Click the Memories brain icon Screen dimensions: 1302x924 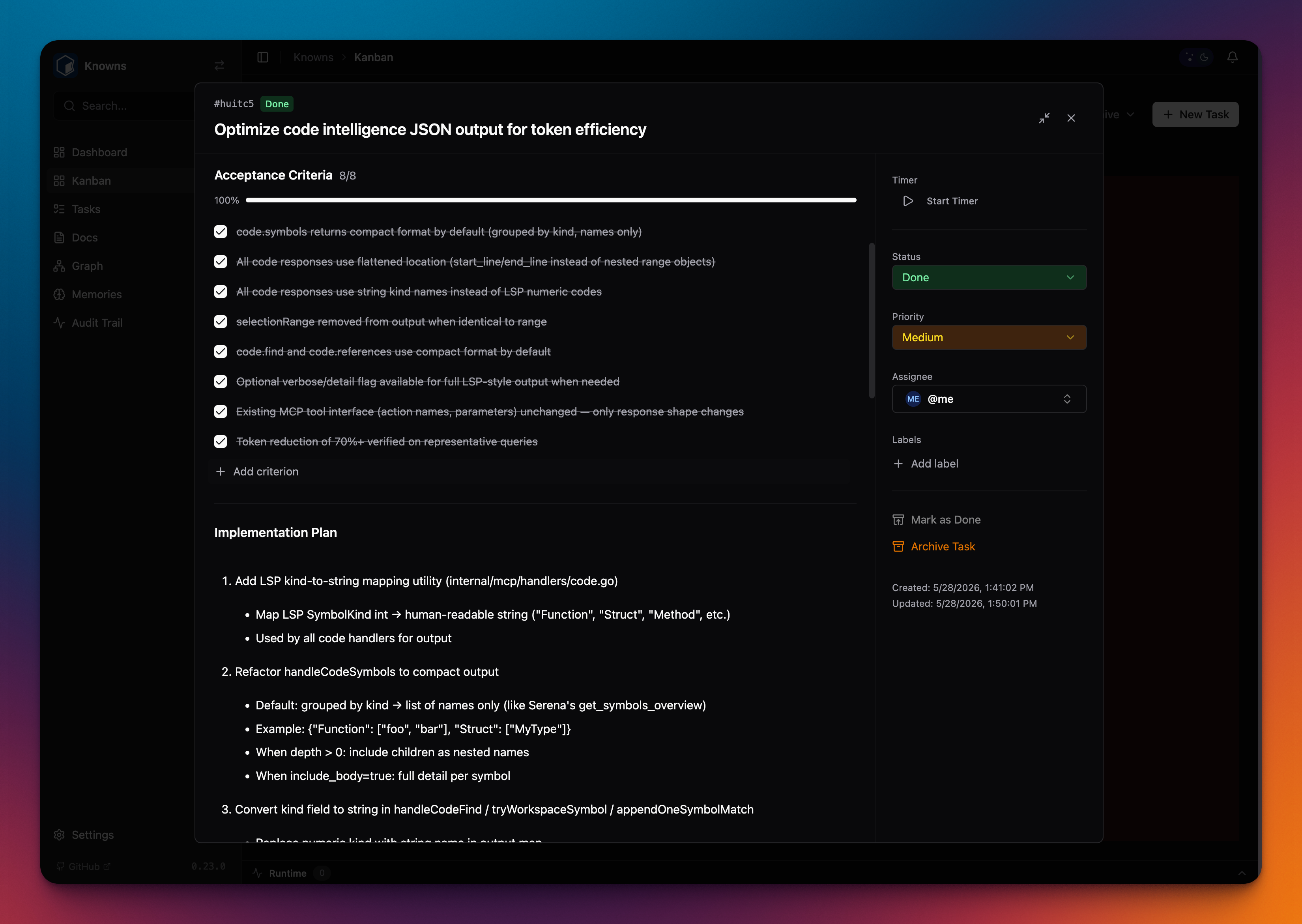click(x=59, y=295)
